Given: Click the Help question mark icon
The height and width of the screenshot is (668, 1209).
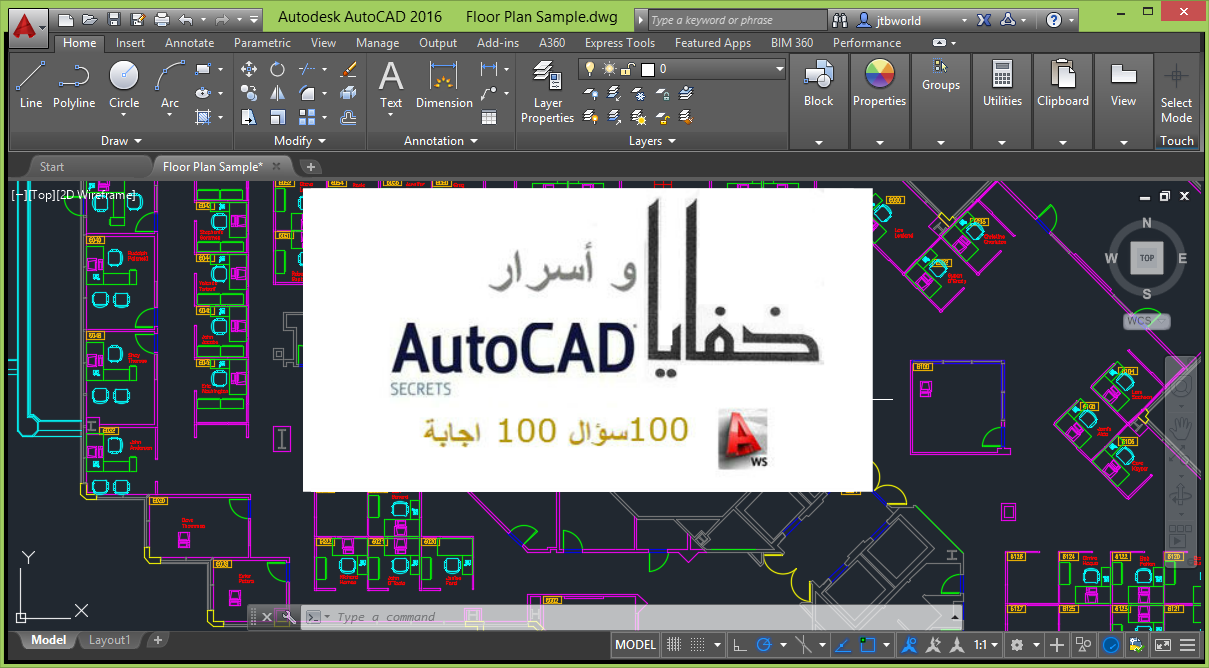Looking at the screenshot, I should tap(1054, 19).
